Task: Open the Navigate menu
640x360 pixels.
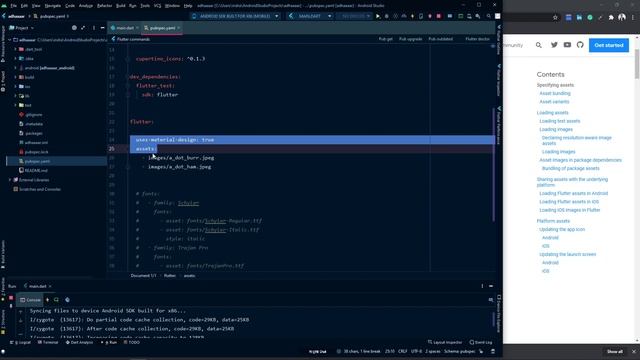Action: (x=52, y=6)
